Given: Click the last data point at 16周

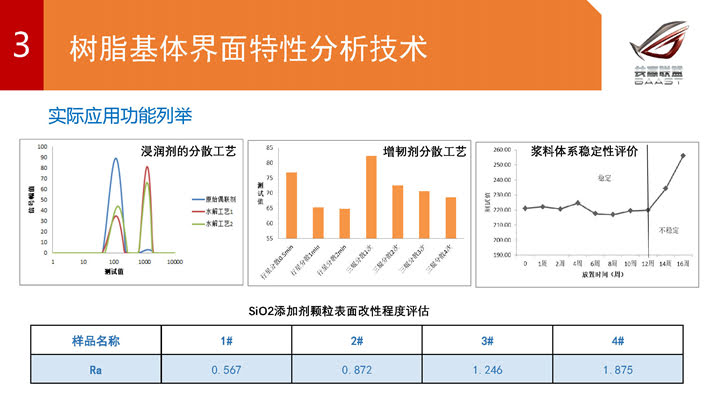Looking at the screenshot, I should pos(682,156).
